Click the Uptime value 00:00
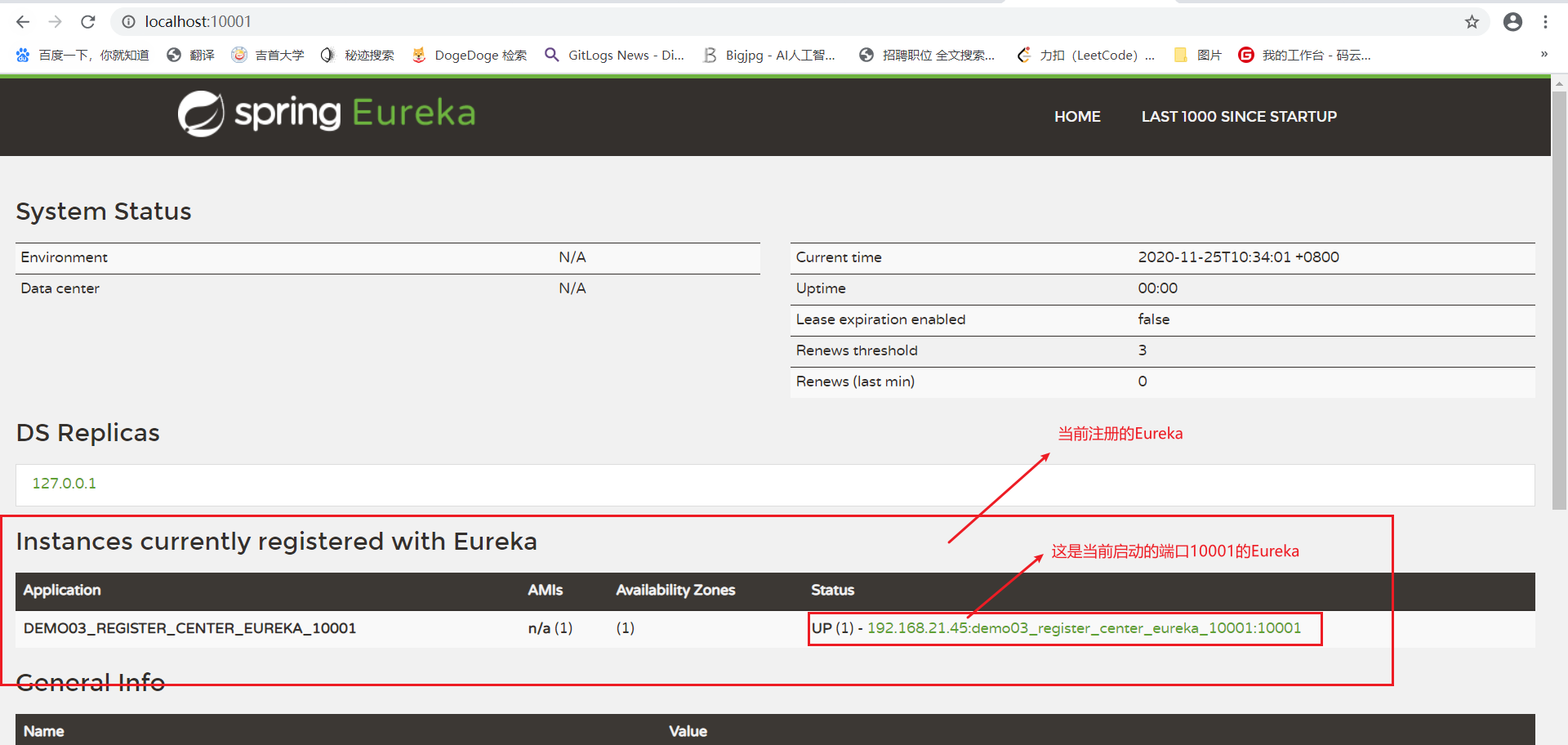This screenshot has height=745, width=1568. pos(1157,288)
